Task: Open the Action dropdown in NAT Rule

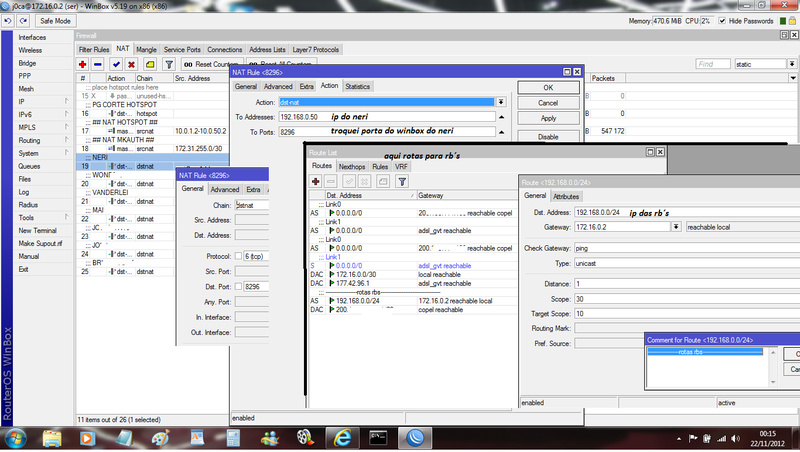Action: (501, 102)
